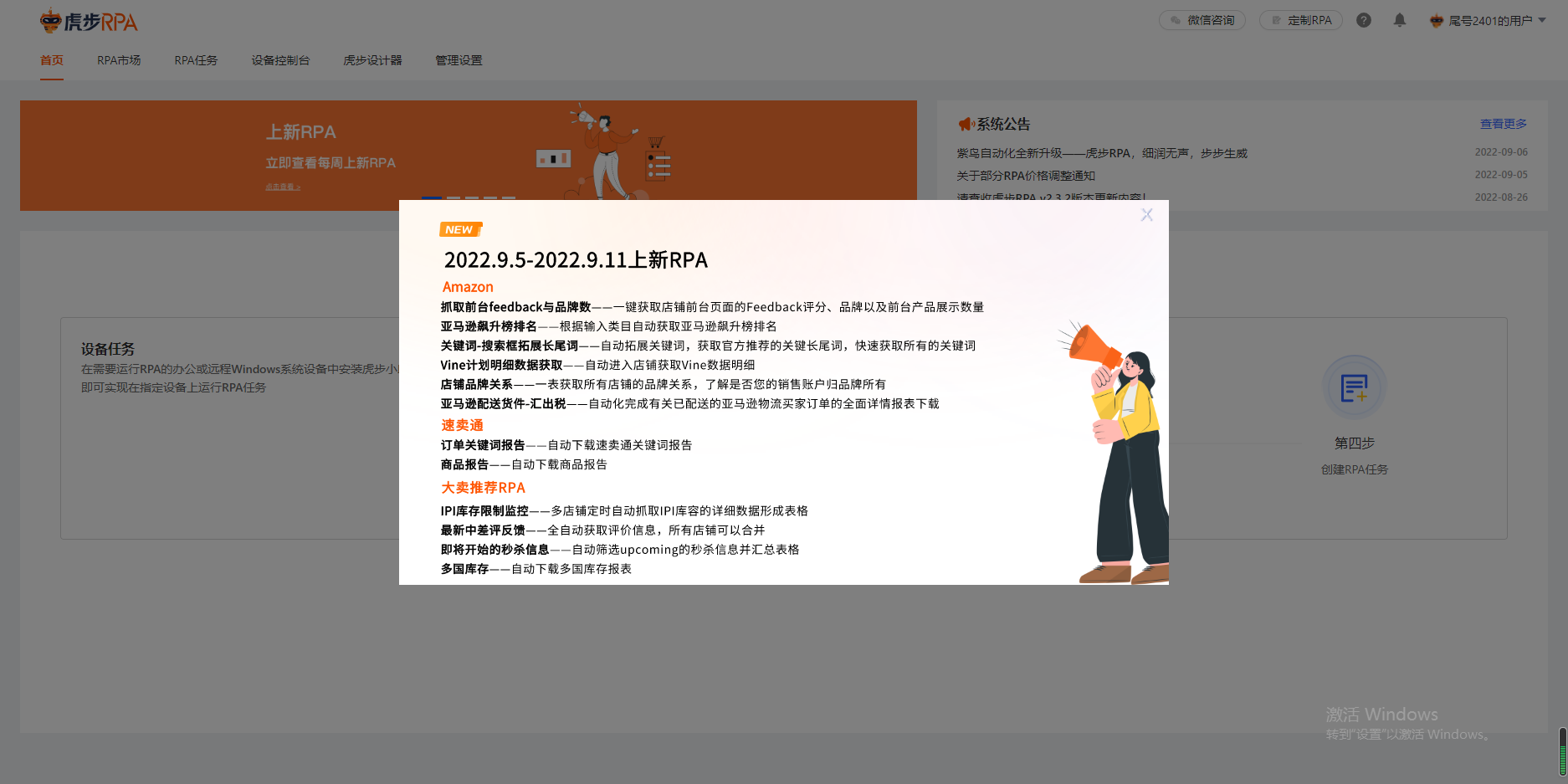Open announcement 关于部分RPA价格调整通知
Image resolution: width=1568 pixels, height=784 pixels.
pos(1026,176)
